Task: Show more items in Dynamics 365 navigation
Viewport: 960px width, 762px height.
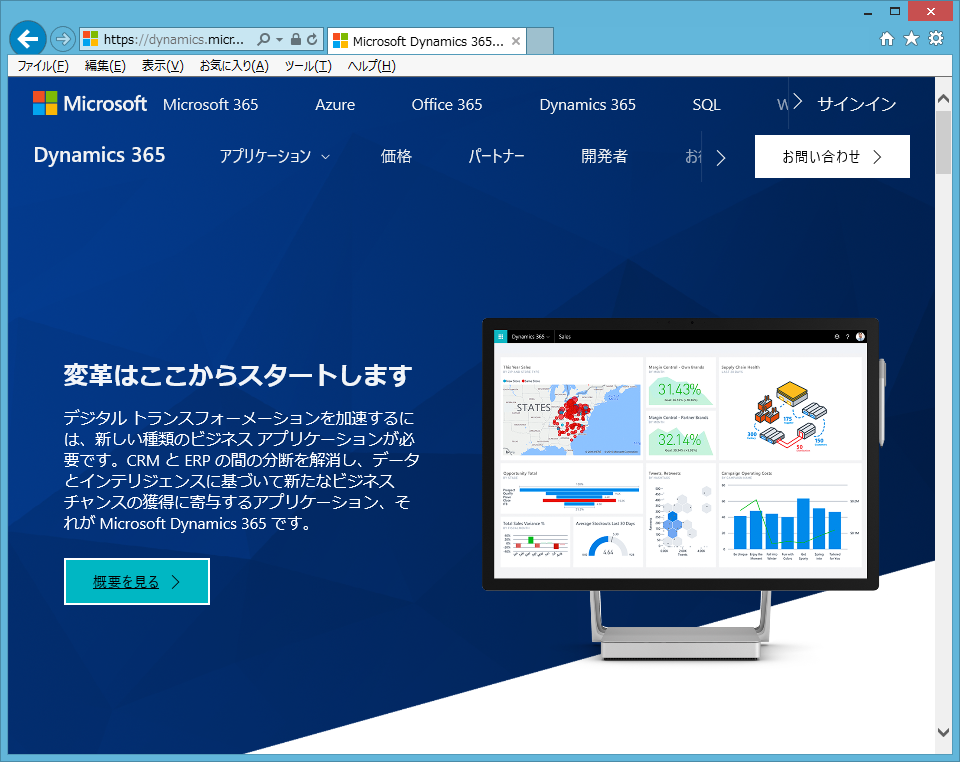Action: (x=721, y=158)
